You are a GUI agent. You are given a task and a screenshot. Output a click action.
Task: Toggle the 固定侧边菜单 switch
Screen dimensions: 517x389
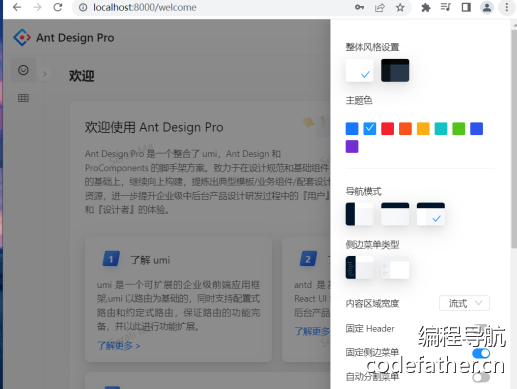[481, 353]
